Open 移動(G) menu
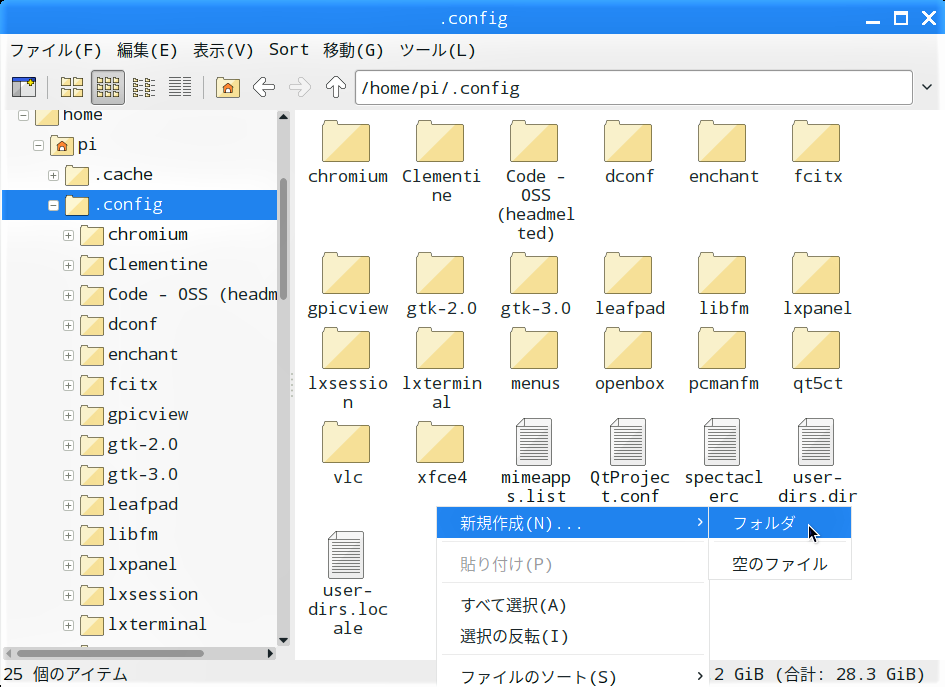945x687 pixels. (353, 50)
